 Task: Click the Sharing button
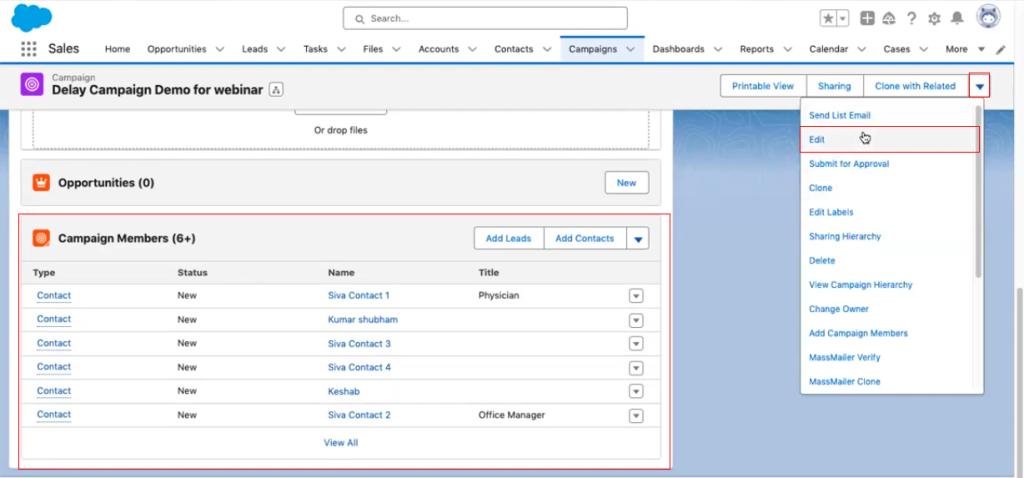pyautogui.click(x=835, y=86)
